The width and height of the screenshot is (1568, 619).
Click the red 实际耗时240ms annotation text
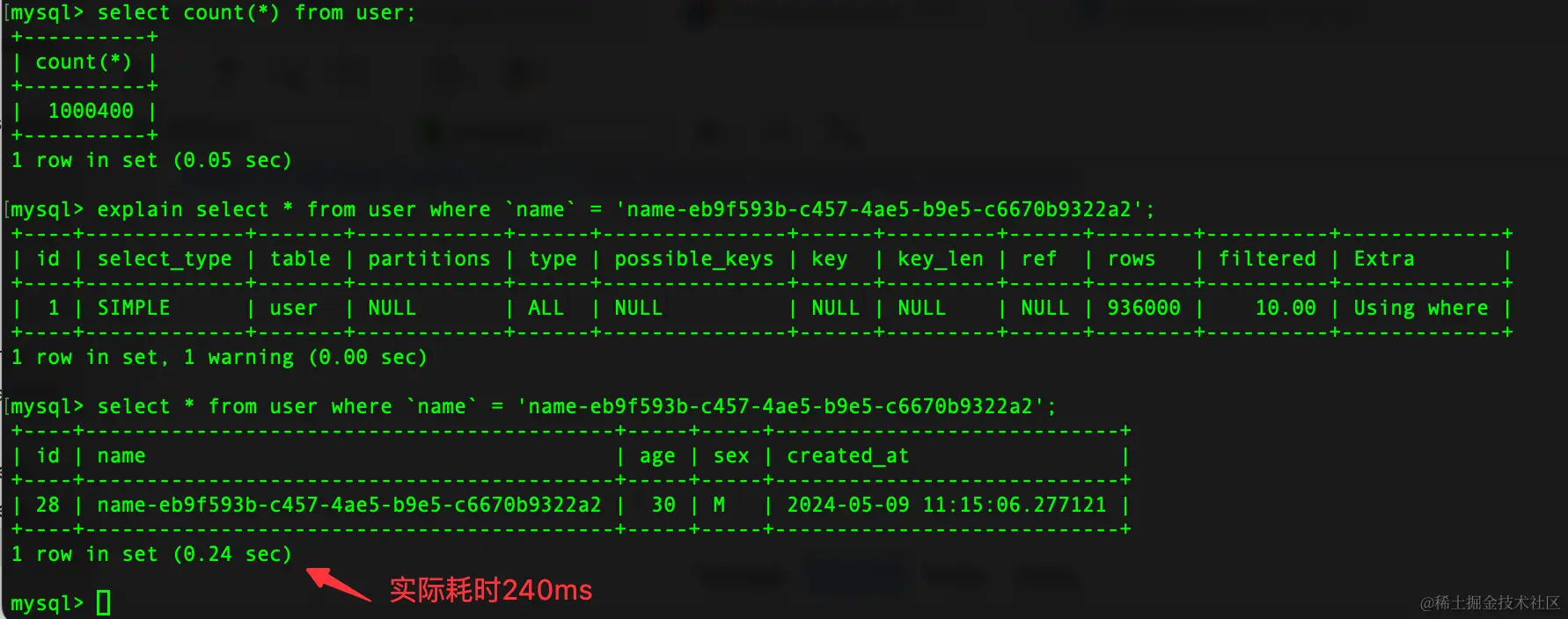(491, 590)
